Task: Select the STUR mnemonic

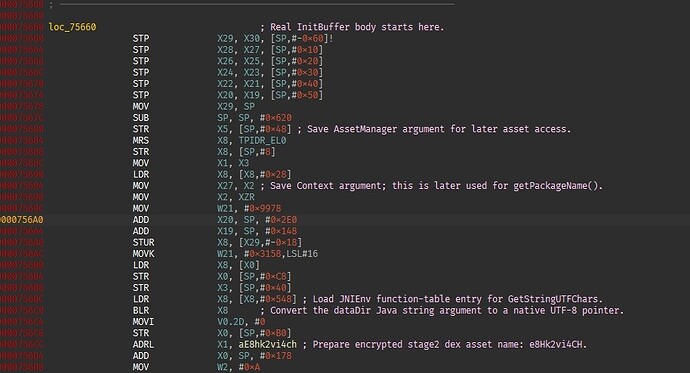Action: click(x=143, y=243)
